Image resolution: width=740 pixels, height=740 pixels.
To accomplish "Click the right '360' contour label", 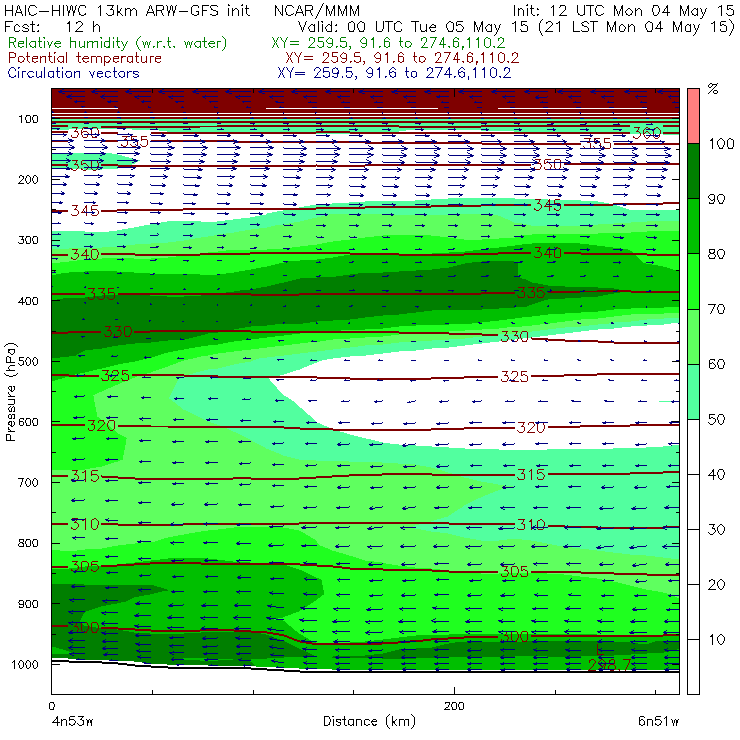I will coord(647,133).
